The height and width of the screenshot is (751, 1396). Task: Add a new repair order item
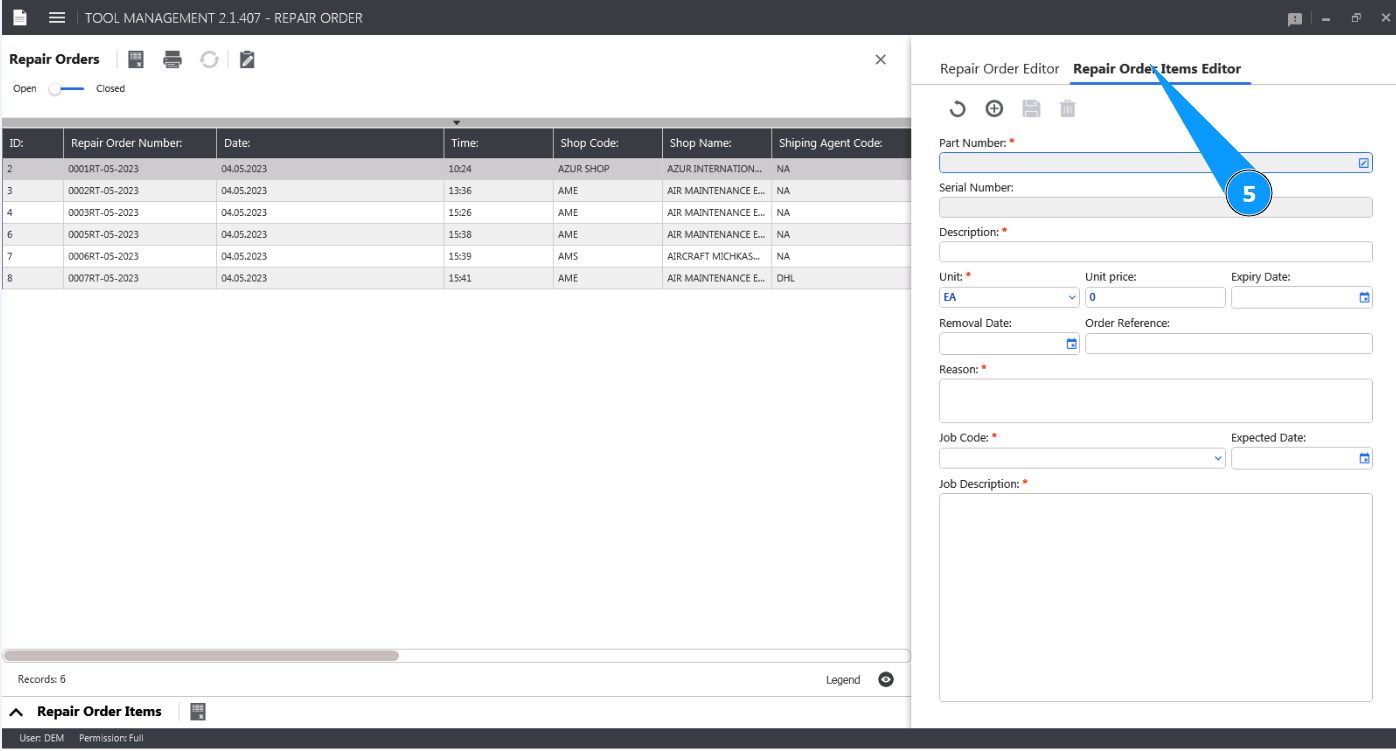coord(994,109)
